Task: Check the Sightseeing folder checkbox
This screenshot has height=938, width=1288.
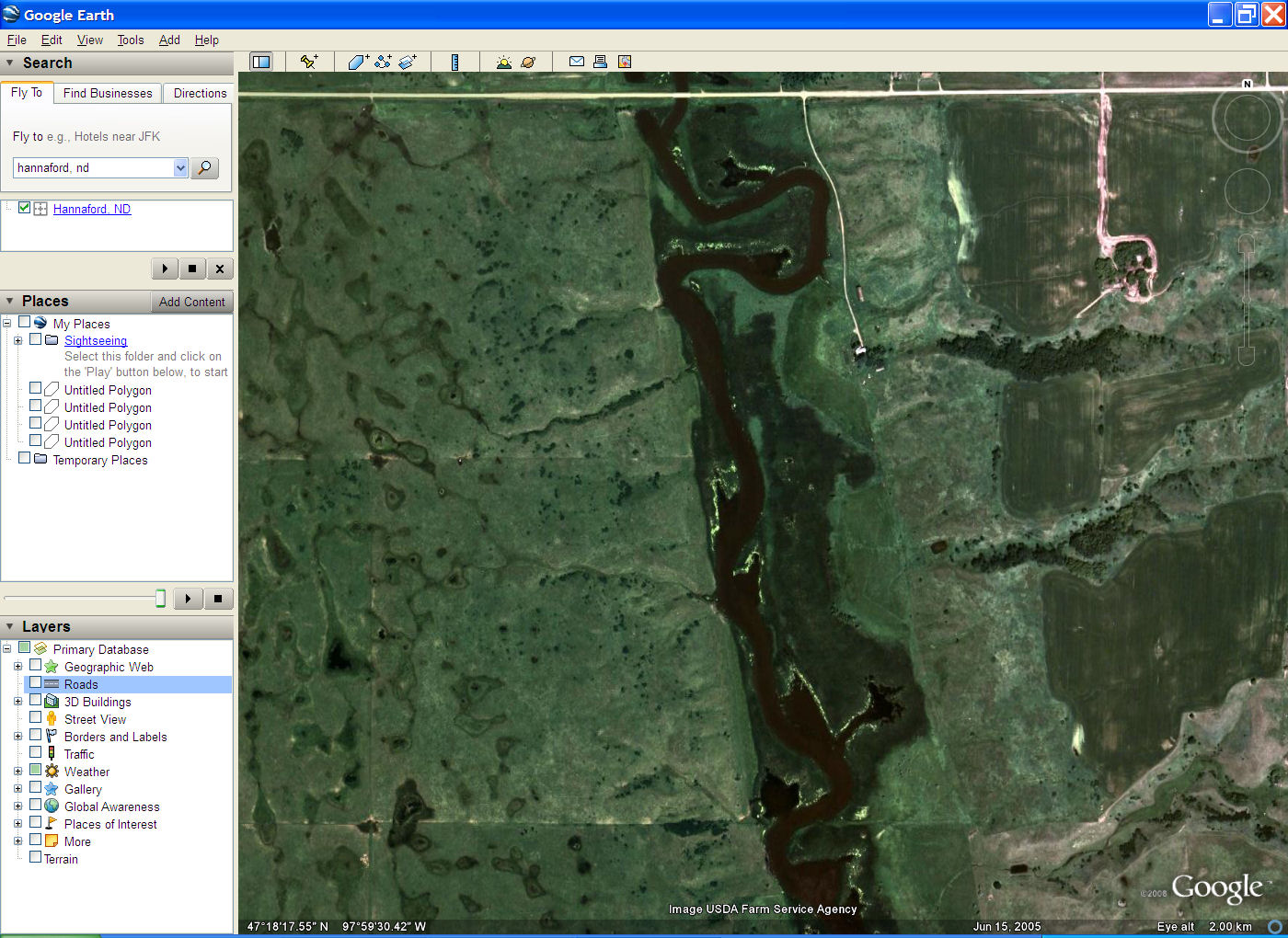Action: pos(35,339)
